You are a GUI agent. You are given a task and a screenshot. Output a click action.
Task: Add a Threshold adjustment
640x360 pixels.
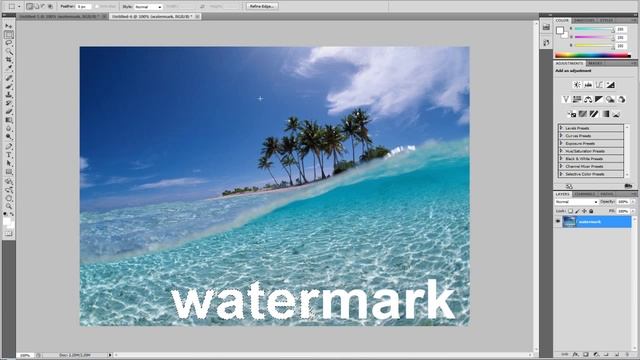(594, 114)
